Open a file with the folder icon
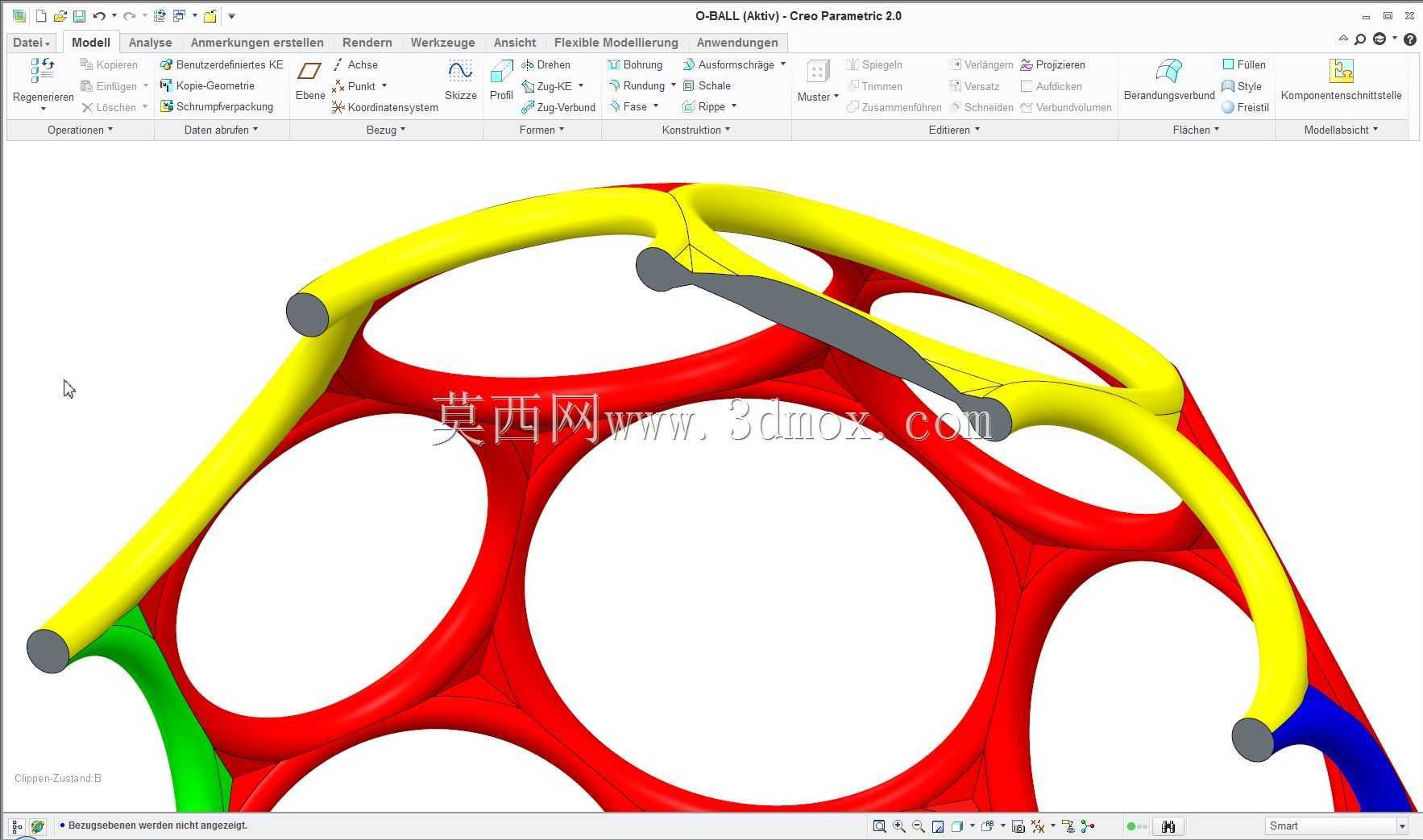Screen dimensions: 1423x840 (x=60, y=16)
